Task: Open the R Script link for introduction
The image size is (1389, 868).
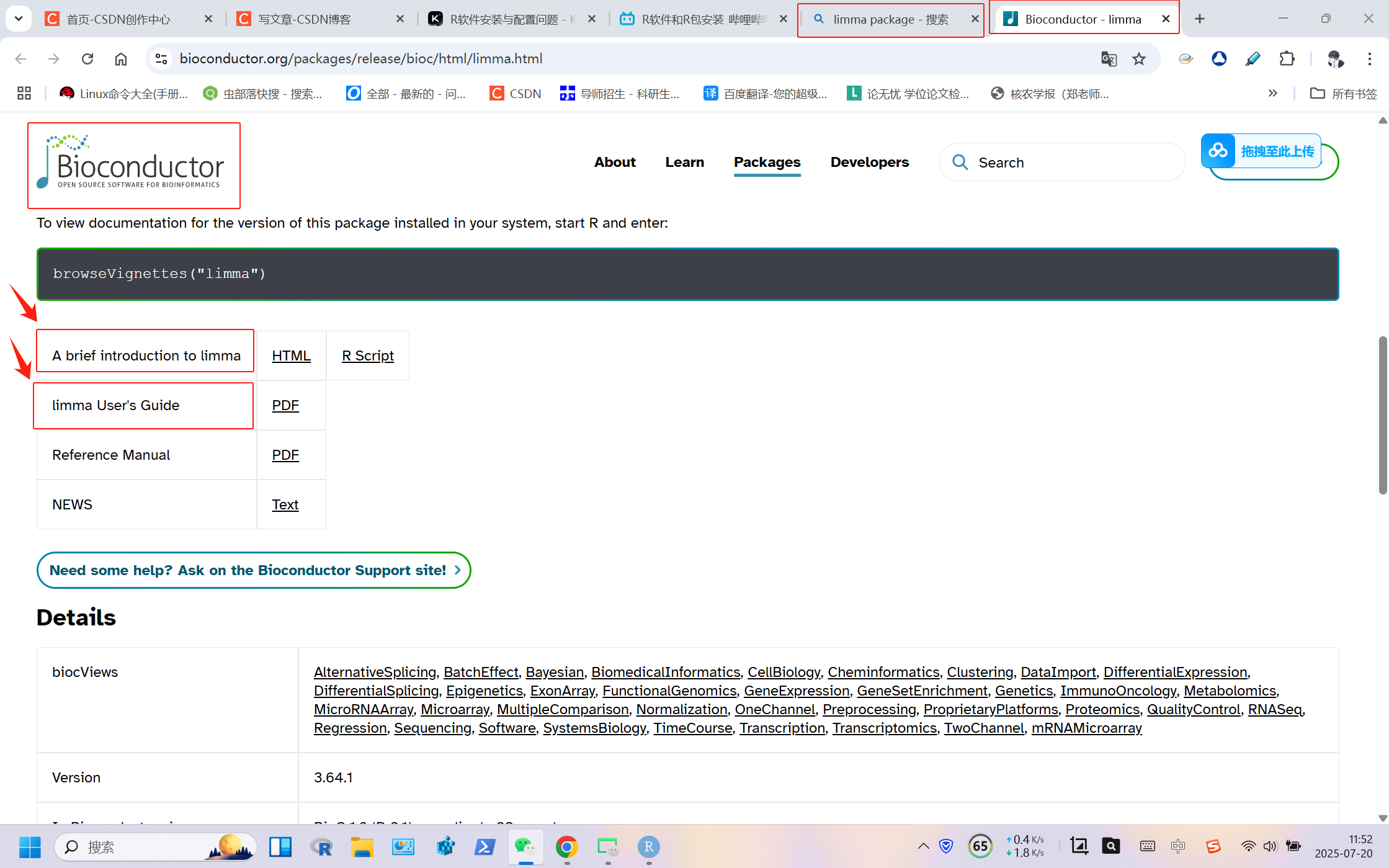Action: pos(367,356)
